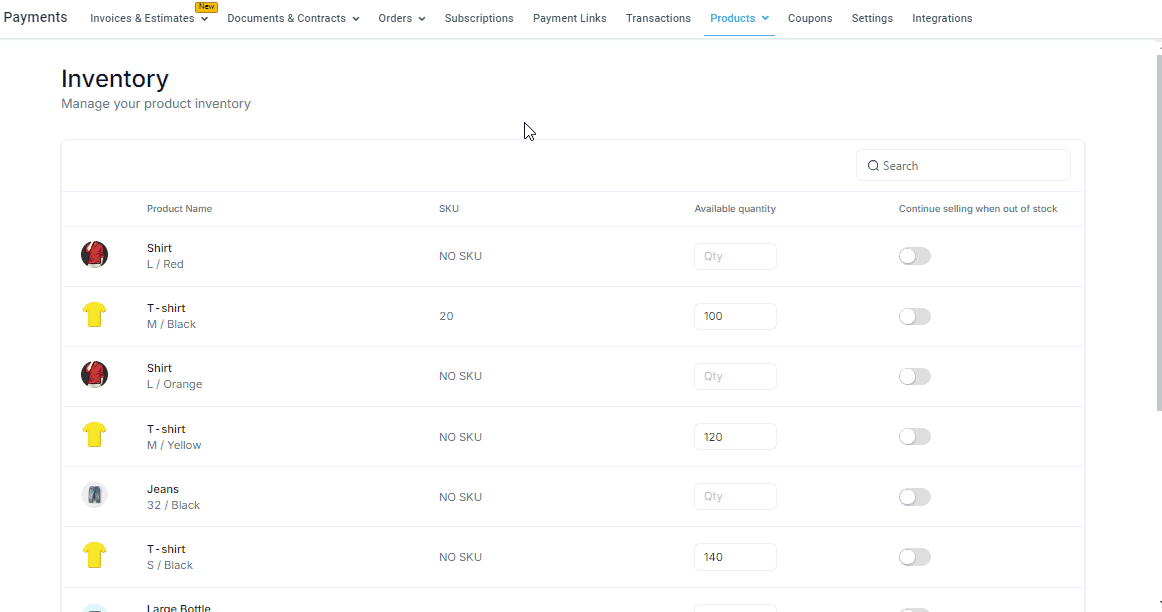Open the Invoices & Estimates menu
The width and height of the screenshot is (1162, 612).
click(142, 19)
